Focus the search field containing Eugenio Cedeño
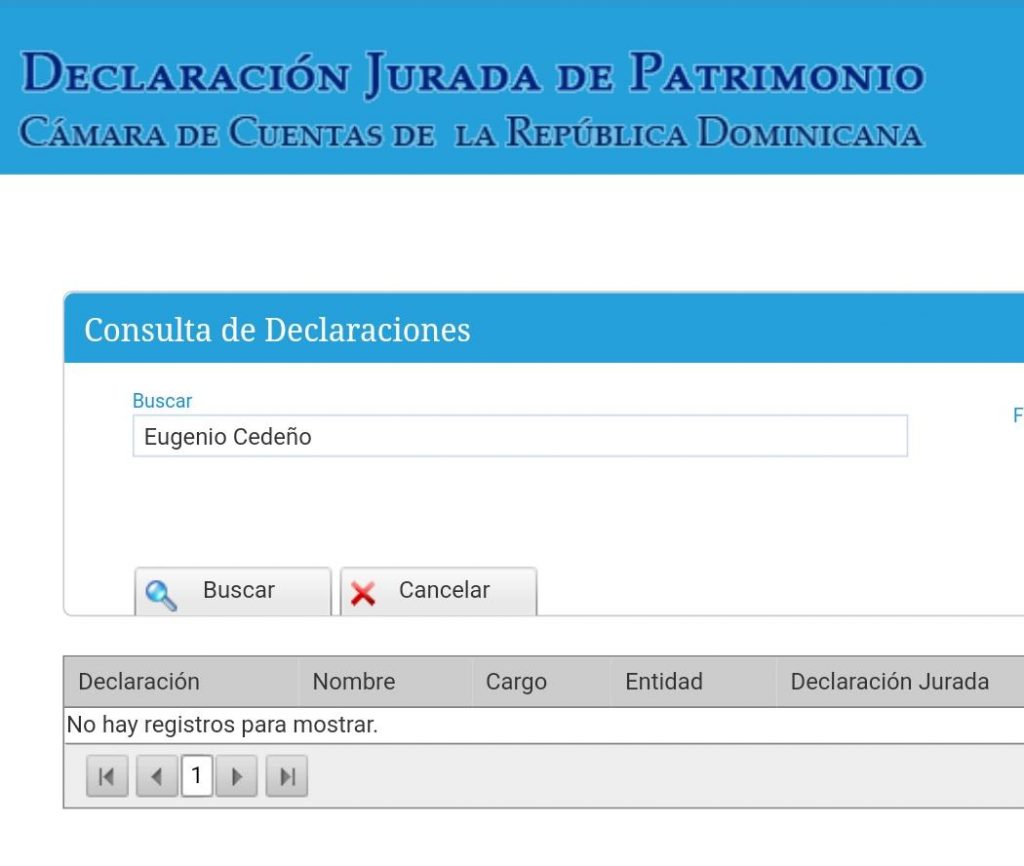 point(520,437)
